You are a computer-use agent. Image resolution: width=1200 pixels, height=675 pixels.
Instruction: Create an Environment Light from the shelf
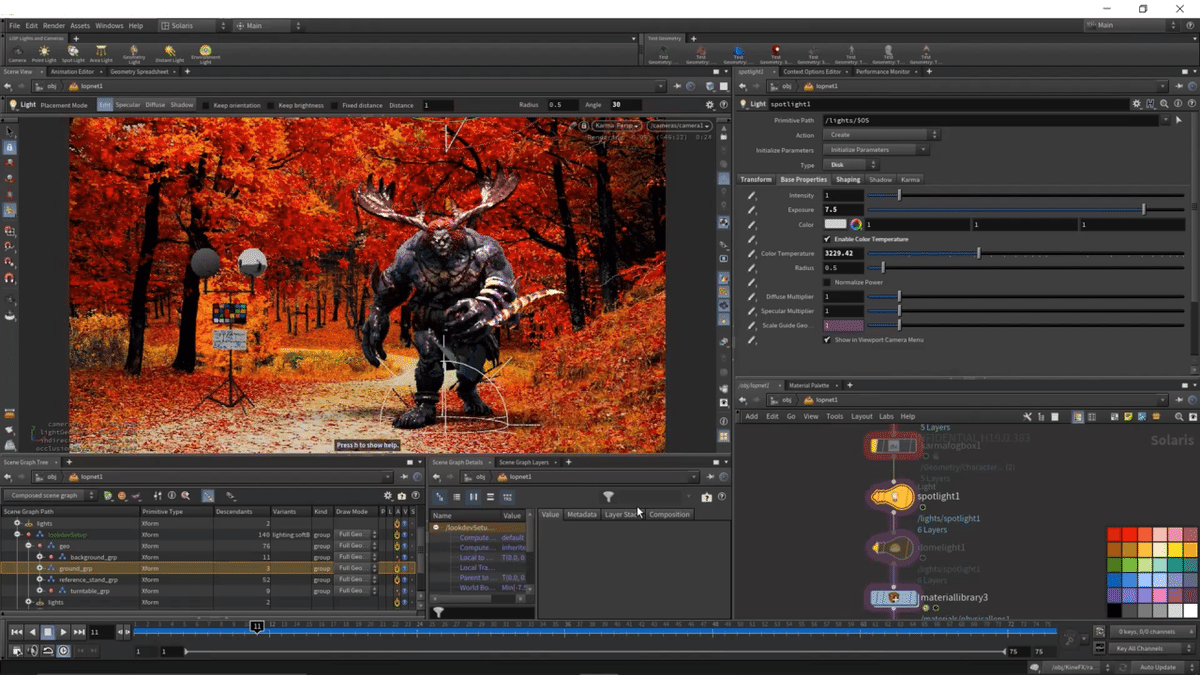click(x=205, y=53)
